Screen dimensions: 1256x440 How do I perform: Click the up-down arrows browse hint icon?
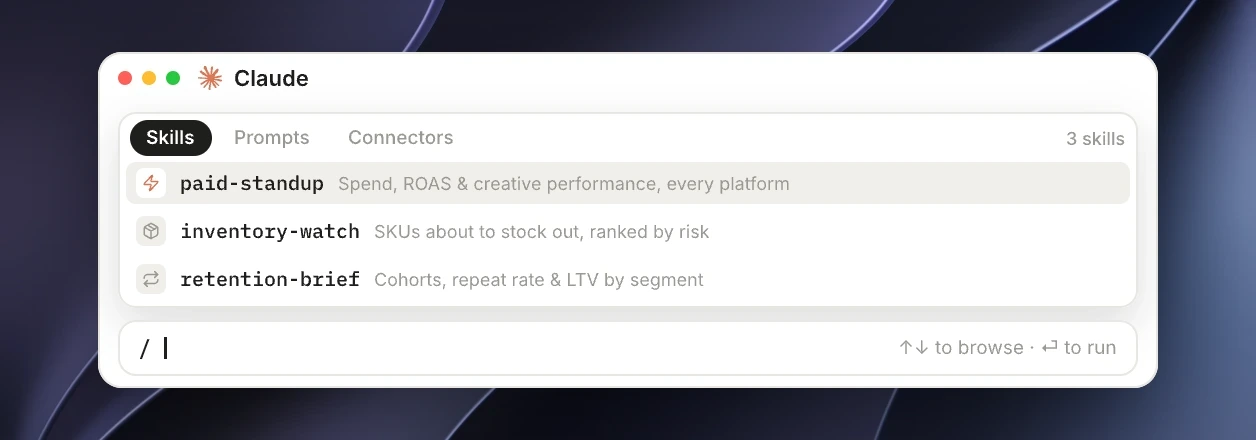[x=913, y=348]
